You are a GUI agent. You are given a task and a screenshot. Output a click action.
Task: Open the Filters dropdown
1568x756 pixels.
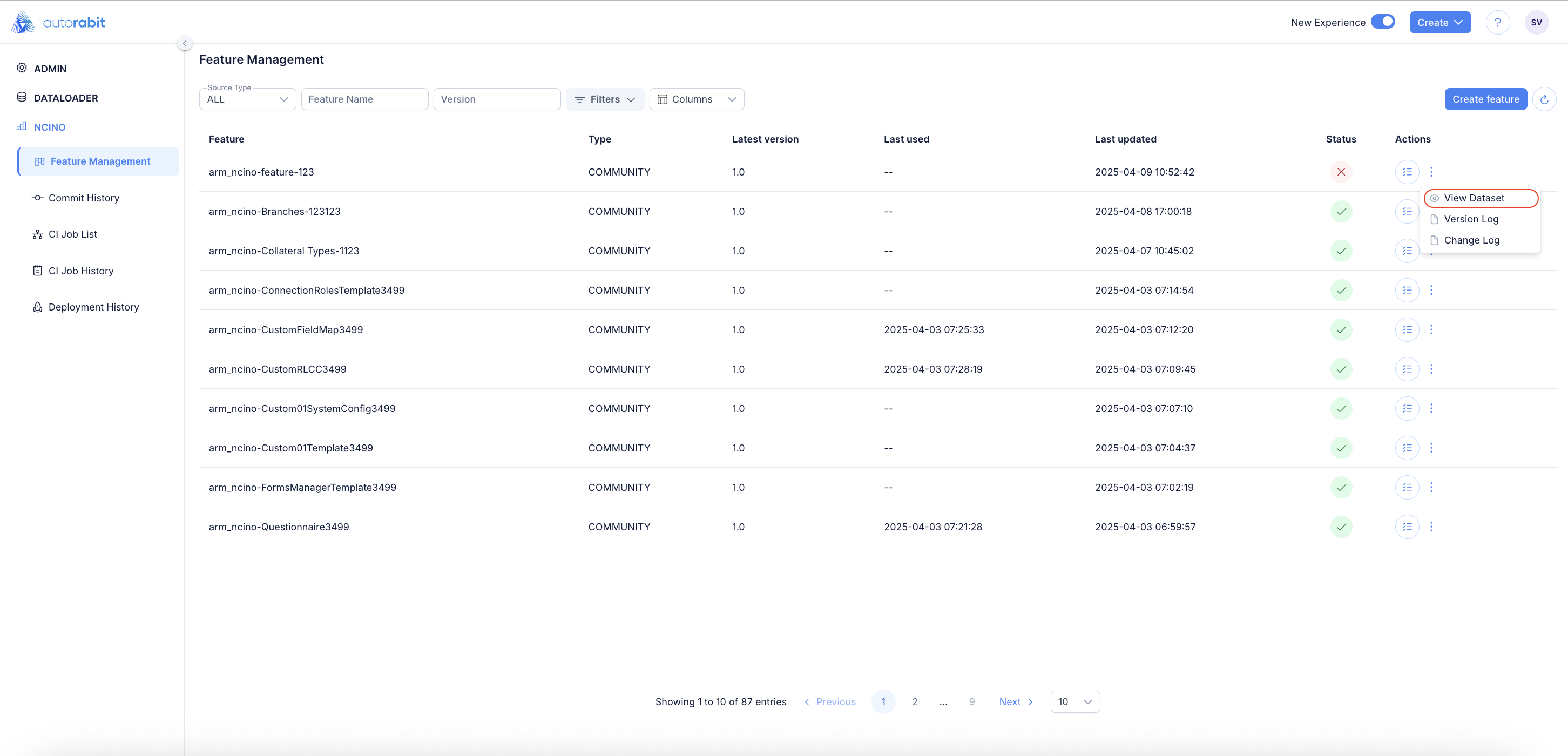coord(604,99)
